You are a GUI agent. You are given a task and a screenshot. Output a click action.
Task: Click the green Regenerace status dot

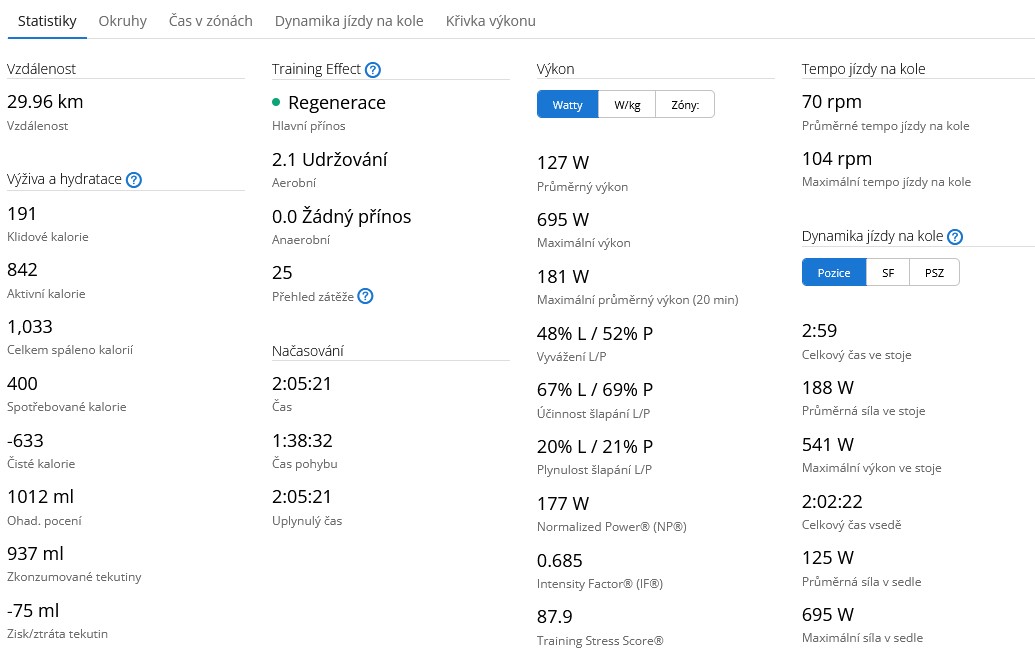276,103
